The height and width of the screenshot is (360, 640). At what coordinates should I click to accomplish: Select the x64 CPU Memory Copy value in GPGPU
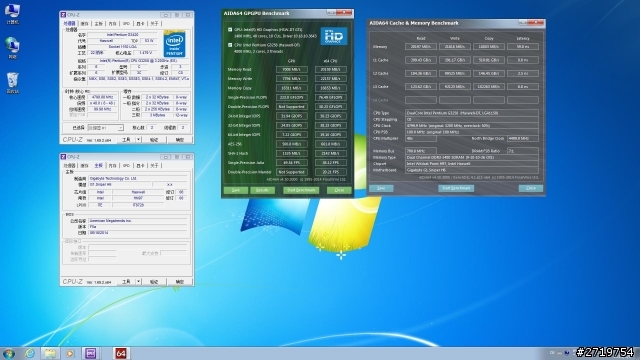[x=331, y=88]
